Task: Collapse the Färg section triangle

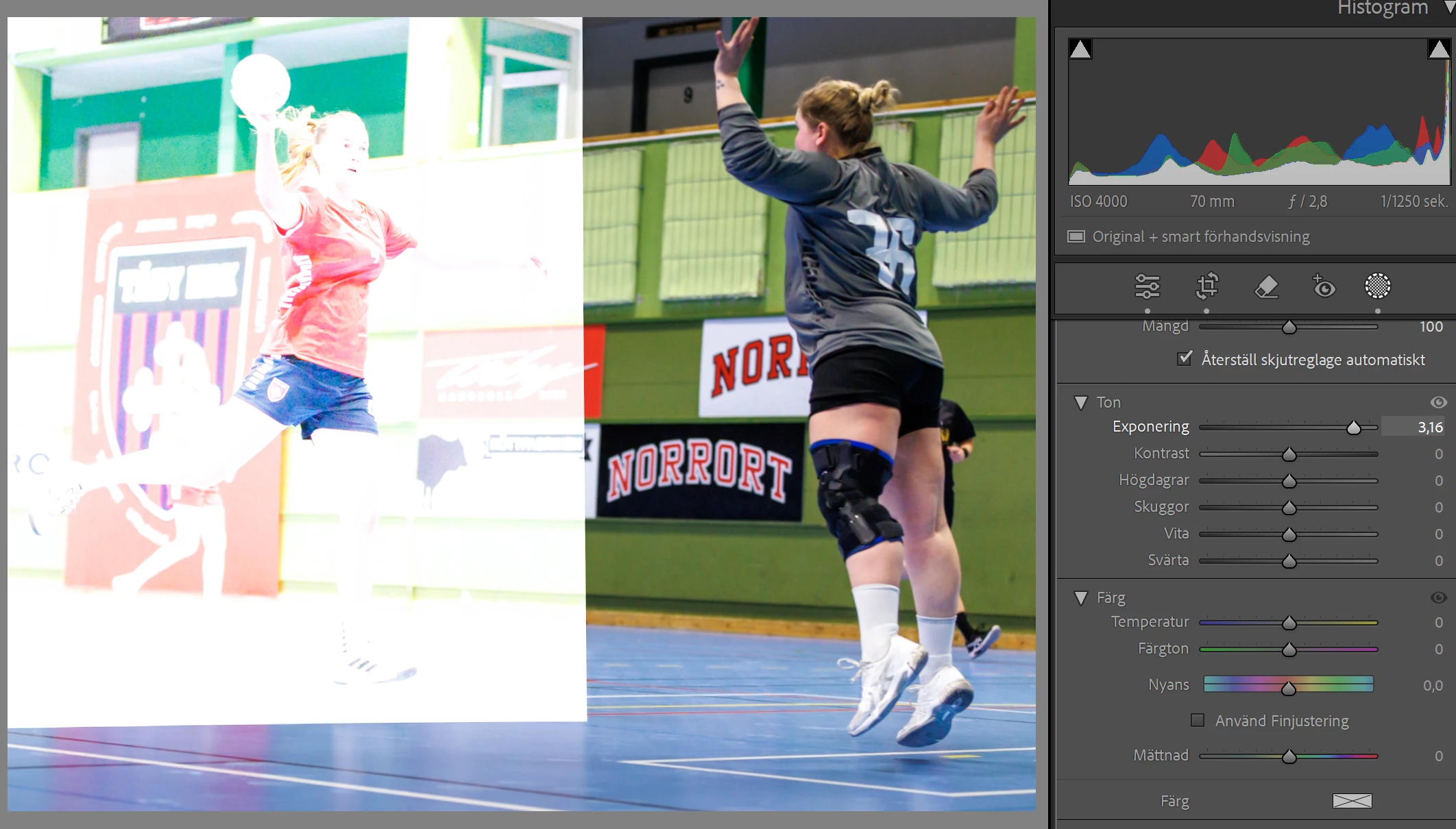Action: click(x=1081, y=598)
